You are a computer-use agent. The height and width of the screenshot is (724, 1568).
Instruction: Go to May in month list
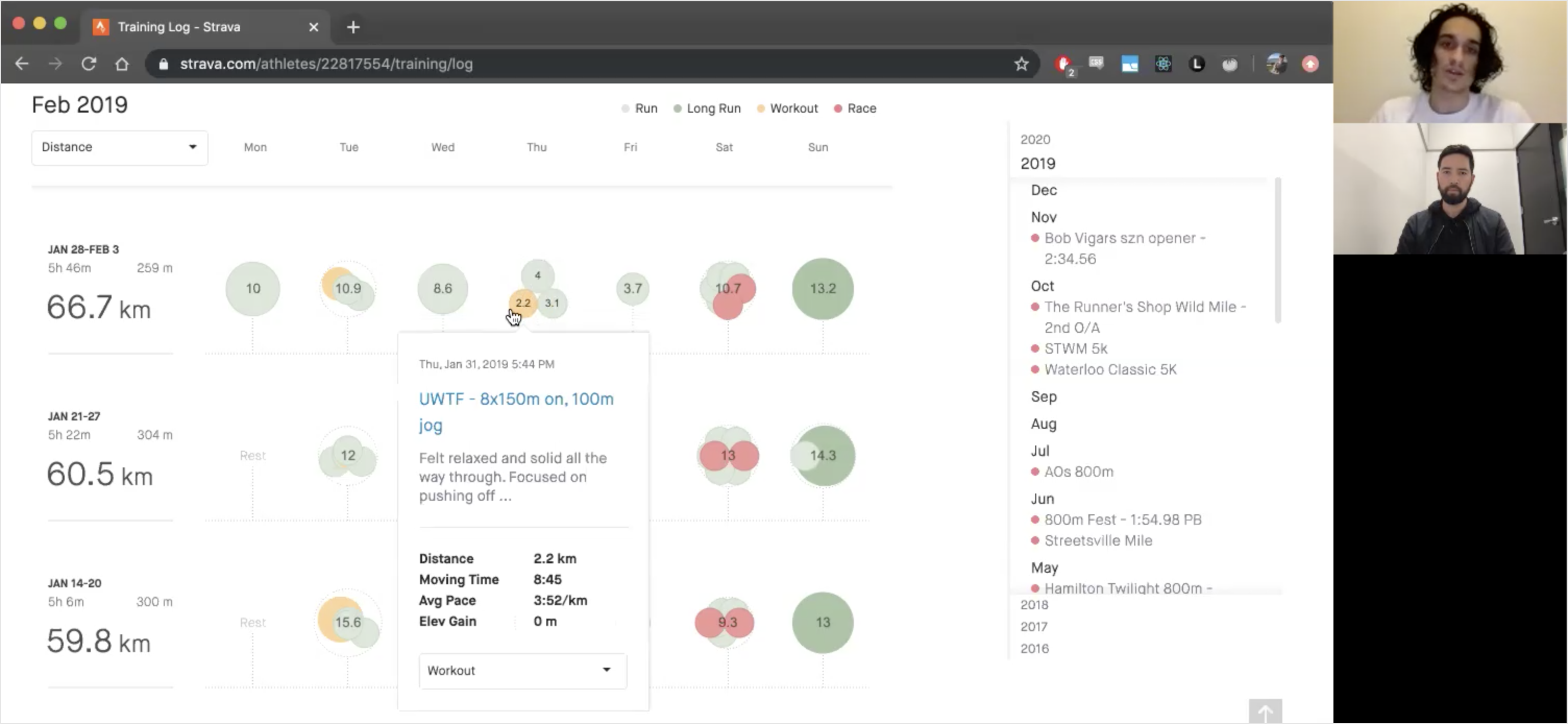1045,568
